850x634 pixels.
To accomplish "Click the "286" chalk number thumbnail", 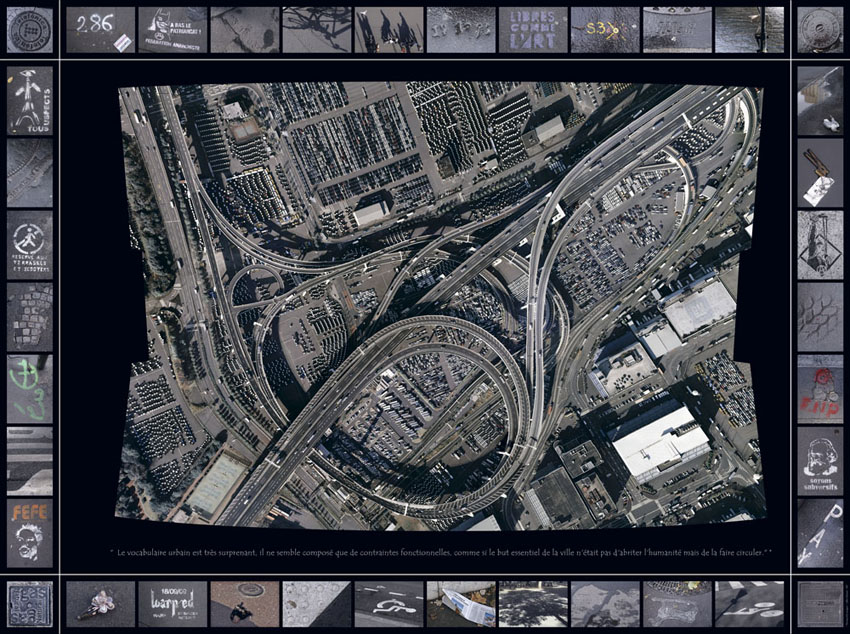I will coord(100,30).
